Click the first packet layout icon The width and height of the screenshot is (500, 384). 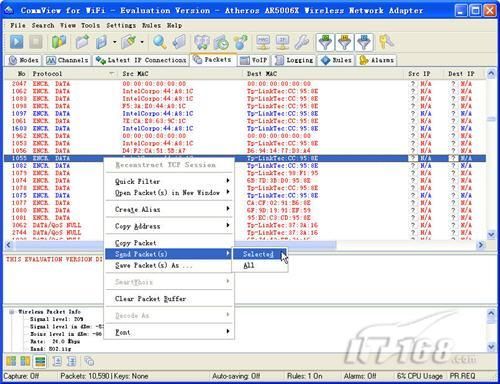11,361
